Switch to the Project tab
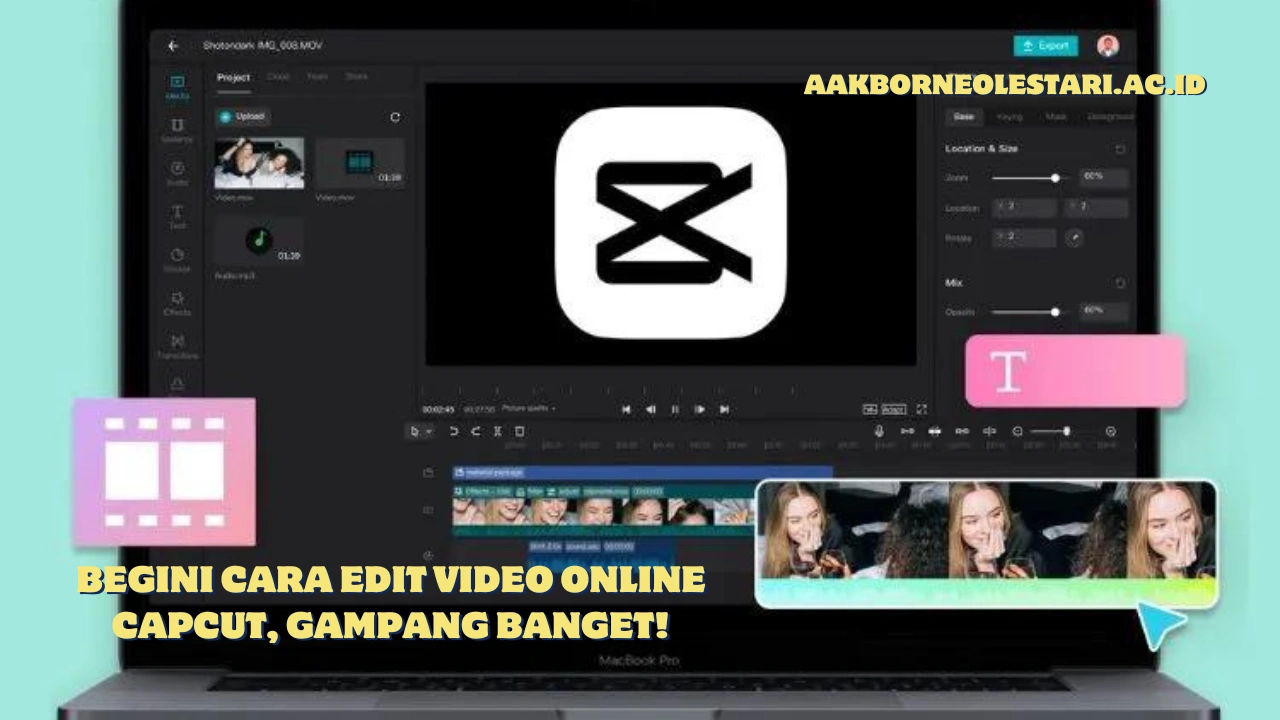This screenshot has height=720, width=1280. [x=234, y=77]
